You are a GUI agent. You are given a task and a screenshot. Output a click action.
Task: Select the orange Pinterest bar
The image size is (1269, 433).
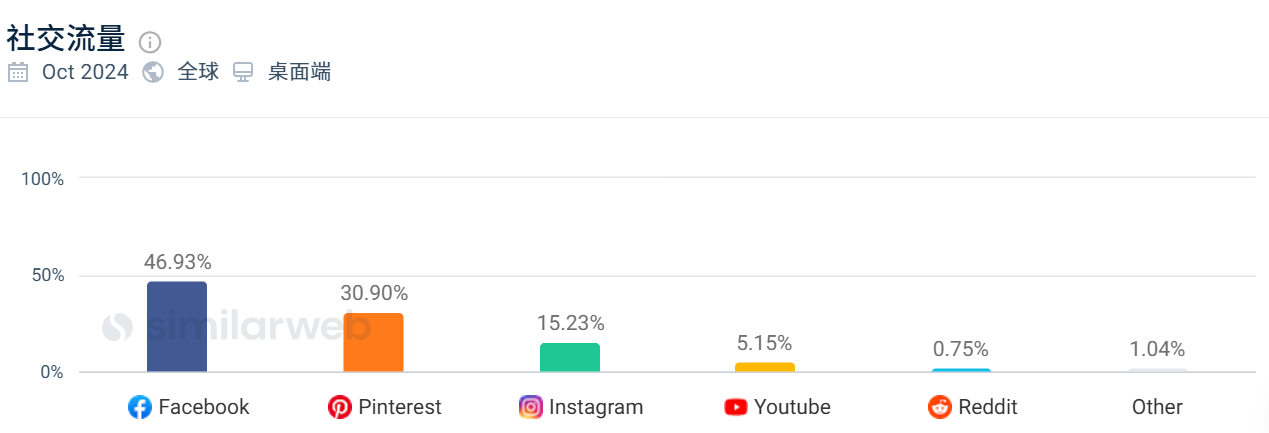(373, 343)
